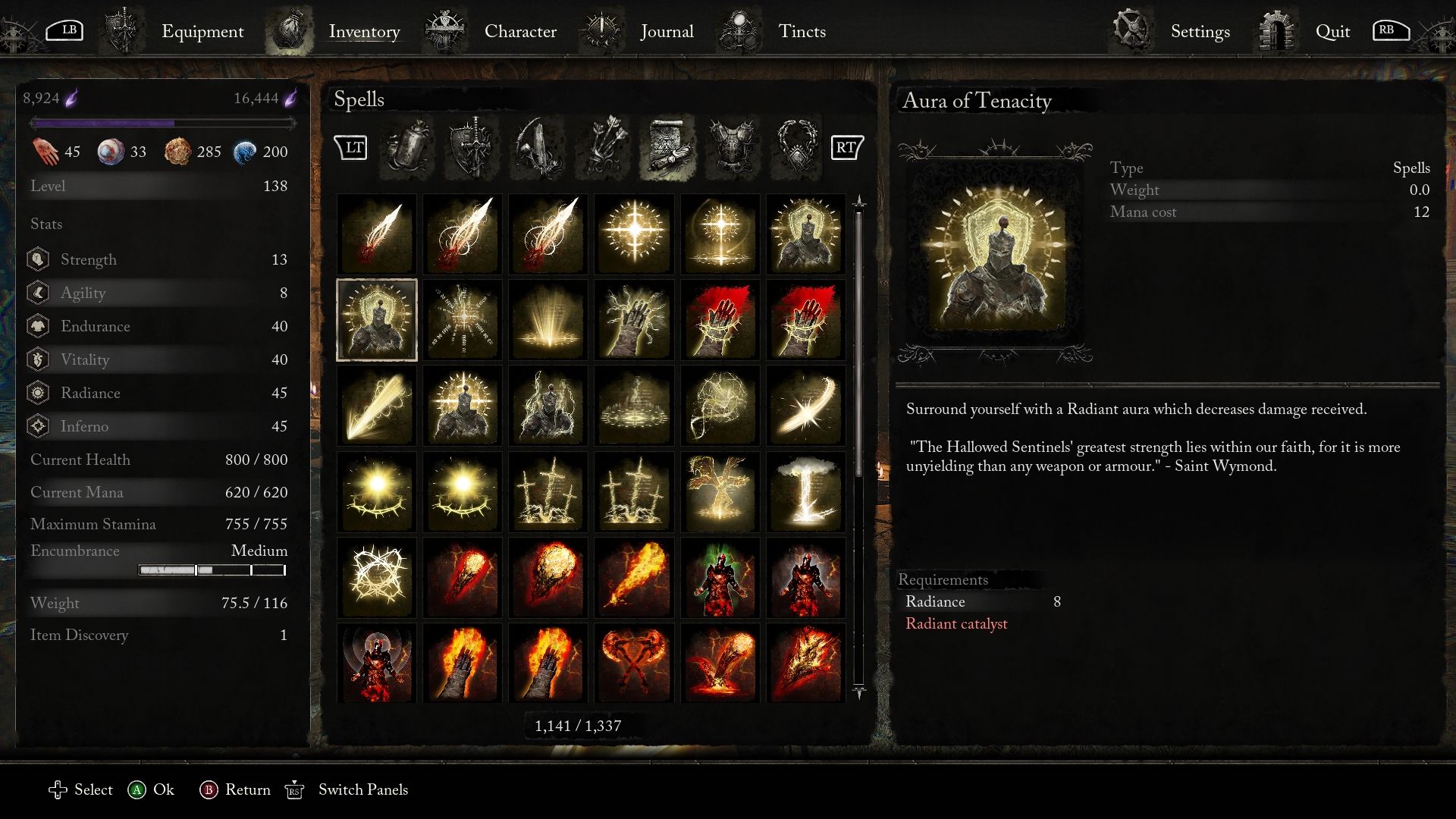Click the RT next category button
Image resolution: width=1456 pixels, height=819 pixels.
coord(847,147)
